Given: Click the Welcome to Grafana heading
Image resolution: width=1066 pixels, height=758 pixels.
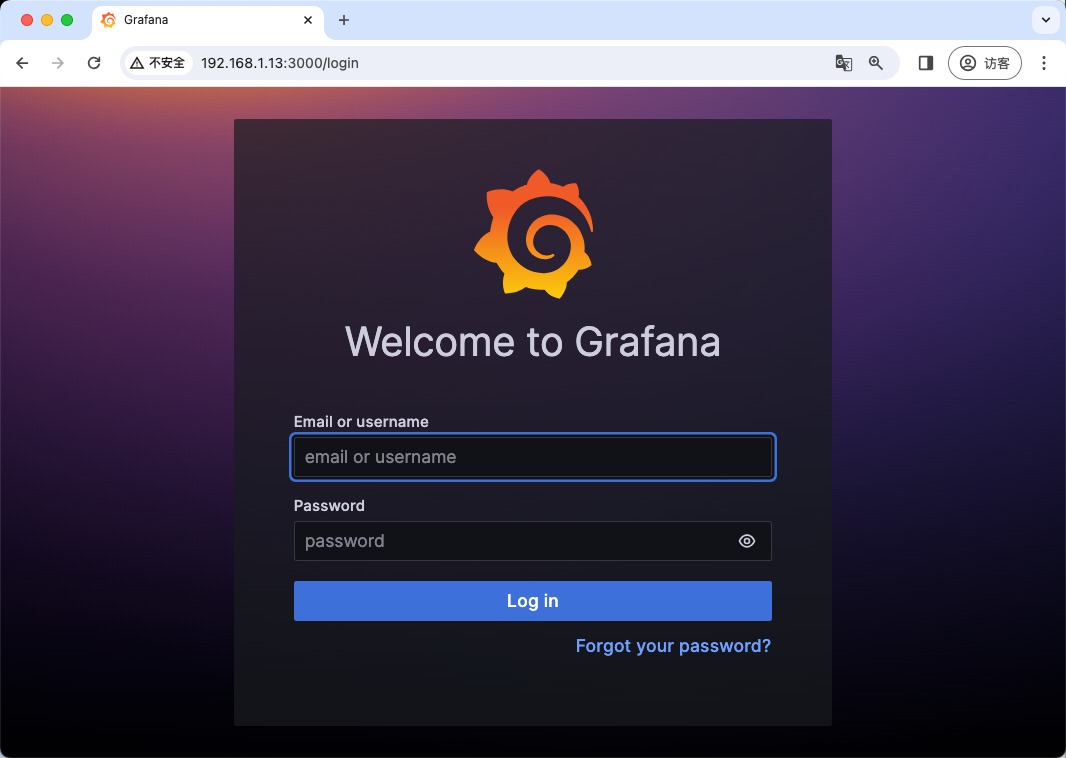Looking at the screenshot, I should tap(533, 341).
